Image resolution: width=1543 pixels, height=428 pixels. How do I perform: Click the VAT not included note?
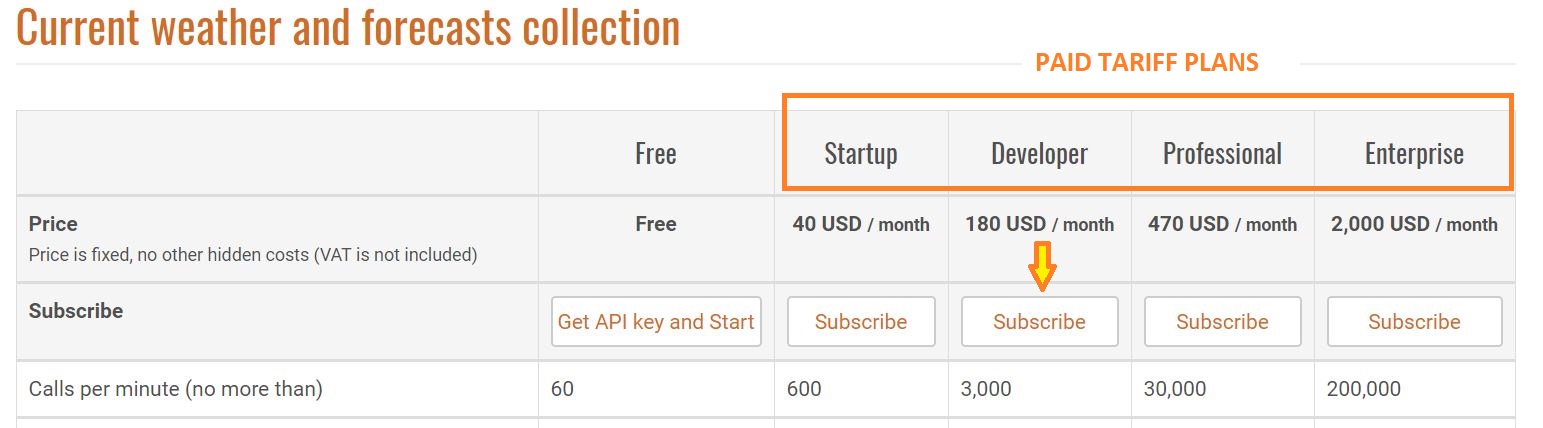click(253, 255)
